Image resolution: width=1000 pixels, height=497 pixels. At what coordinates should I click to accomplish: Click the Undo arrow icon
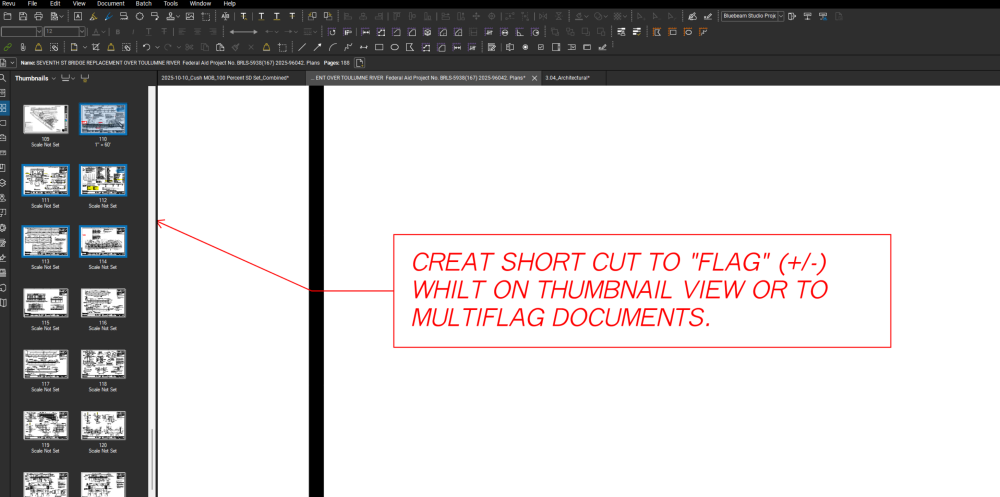146,47
